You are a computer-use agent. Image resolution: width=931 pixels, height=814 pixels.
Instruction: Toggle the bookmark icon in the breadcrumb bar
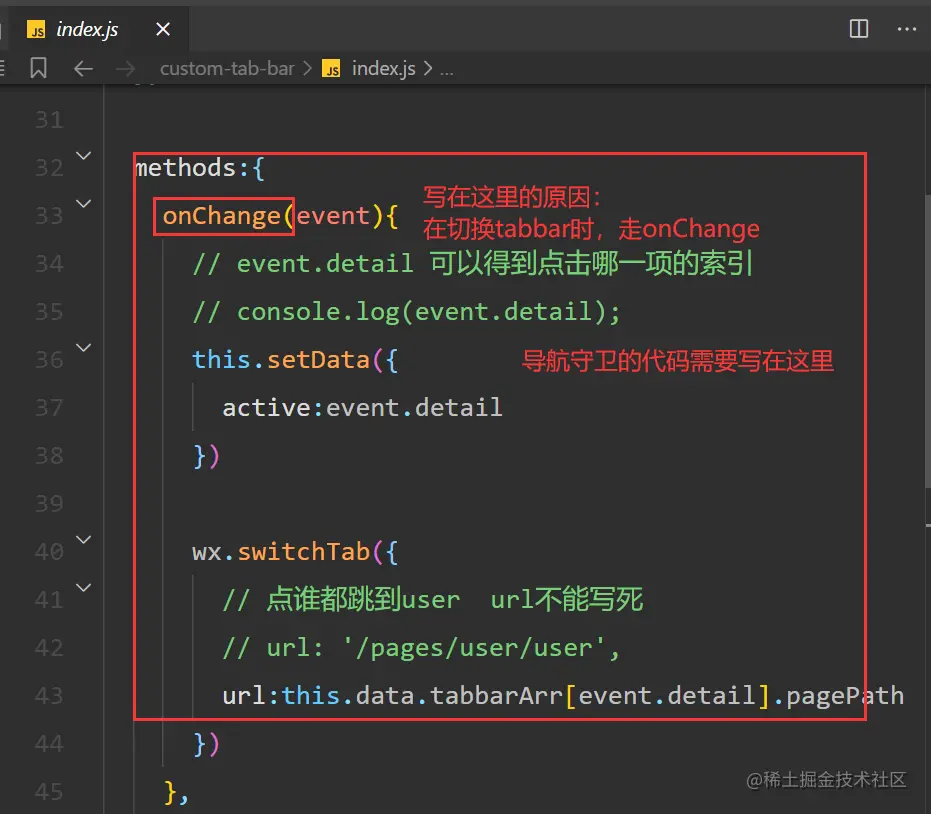tap(39, 68)
